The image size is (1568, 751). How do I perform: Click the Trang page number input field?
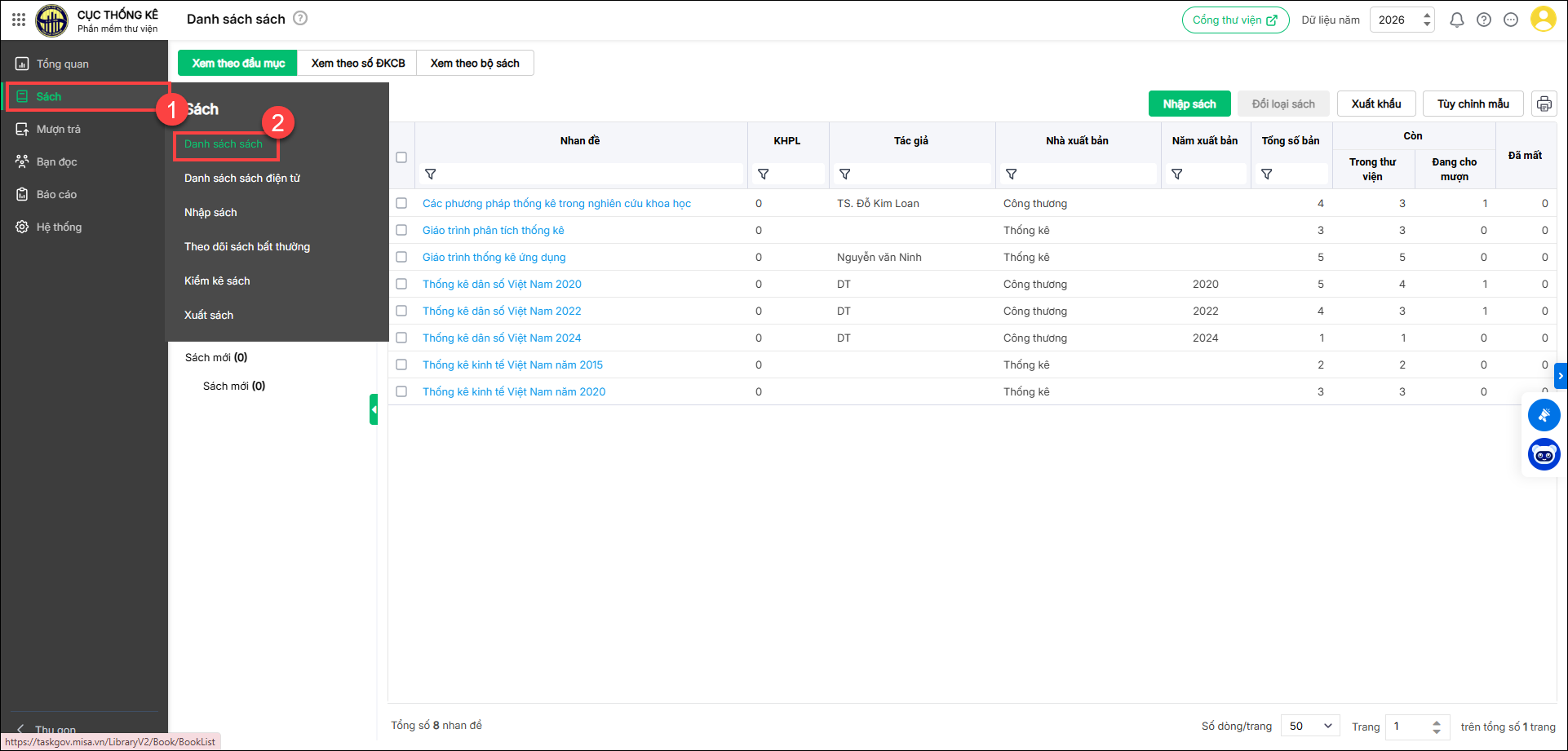[x=1408, y=726]
